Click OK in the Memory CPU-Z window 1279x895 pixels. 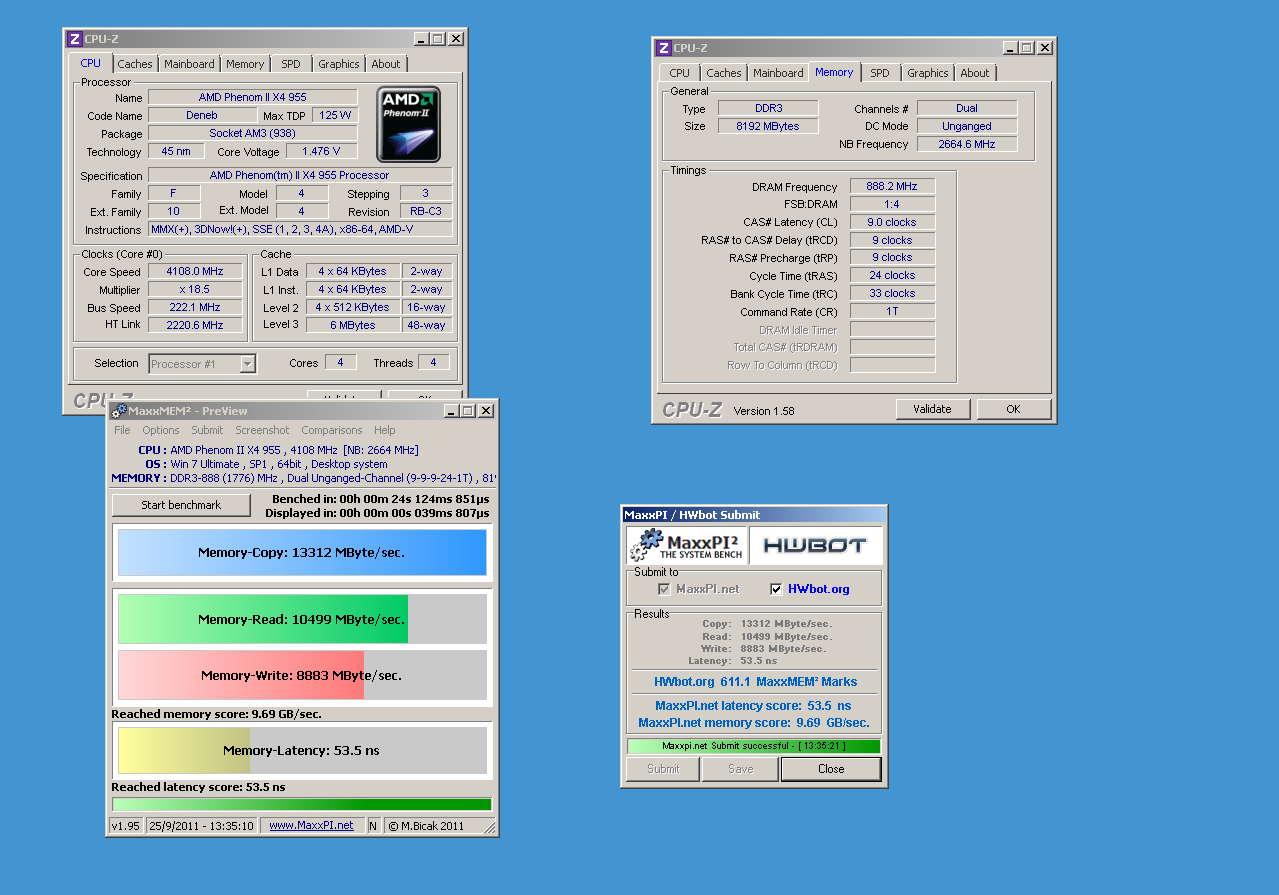1013,409
